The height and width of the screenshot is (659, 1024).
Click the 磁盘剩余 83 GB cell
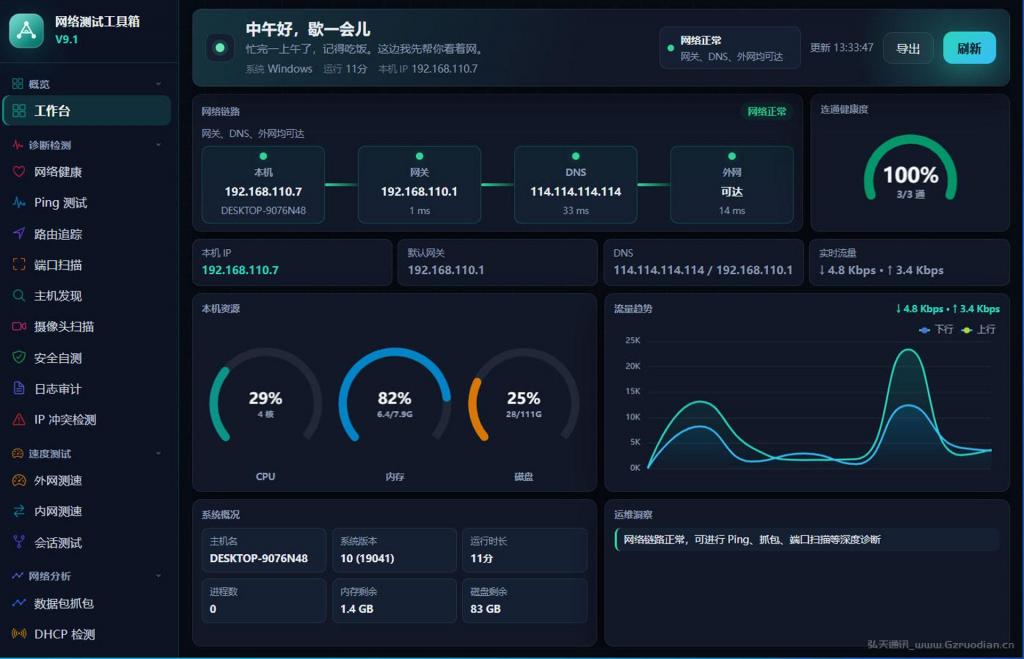pyautogui.click(x=524, y=600)
